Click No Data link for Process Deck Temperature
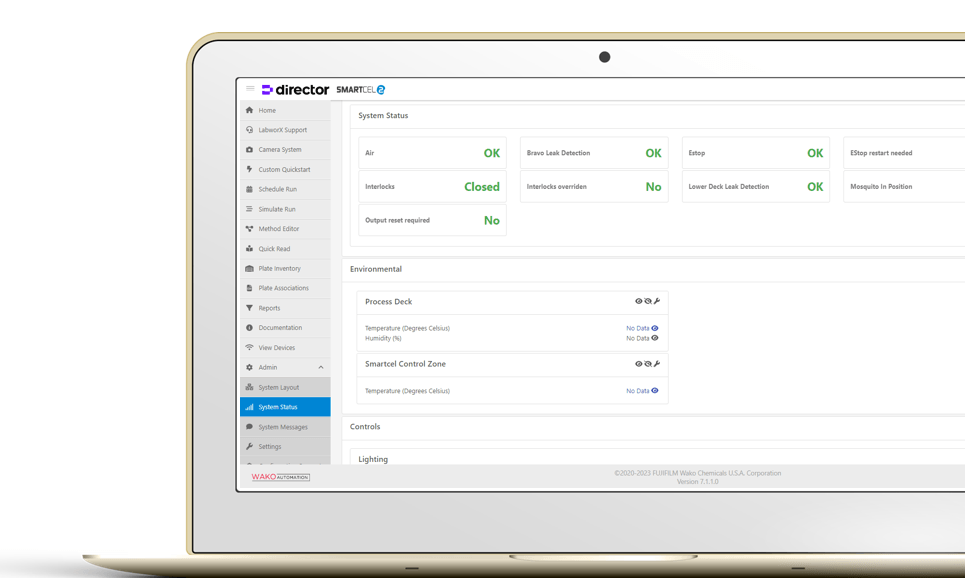 [638, 328]
